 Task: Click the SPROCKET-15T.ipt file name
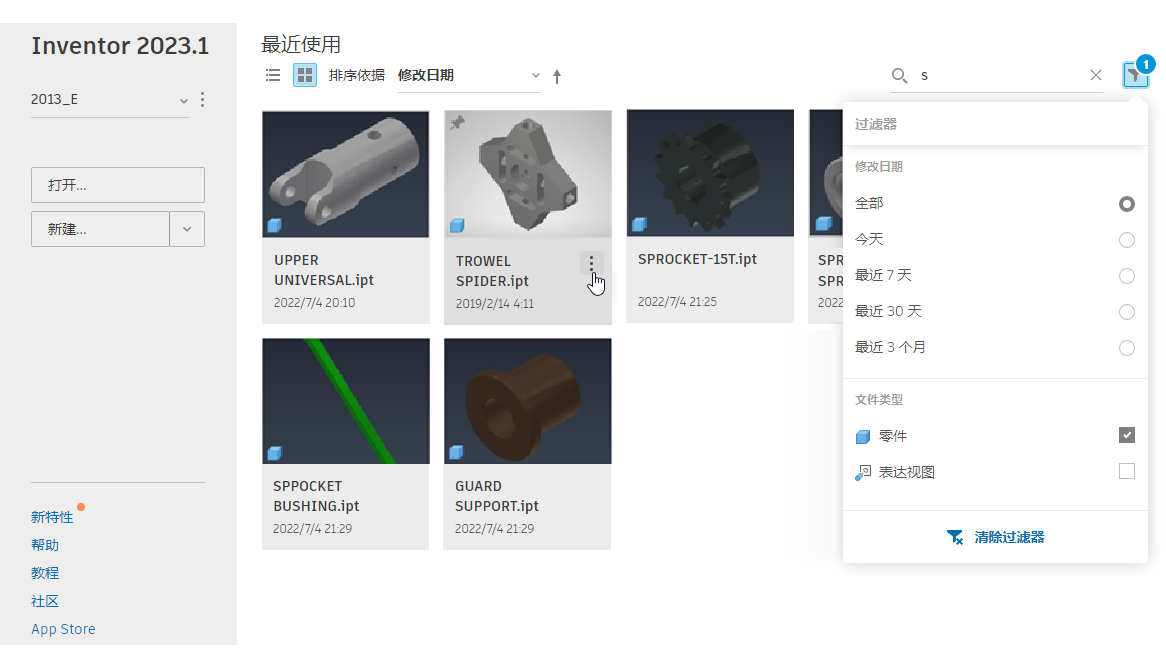(698, 259)
